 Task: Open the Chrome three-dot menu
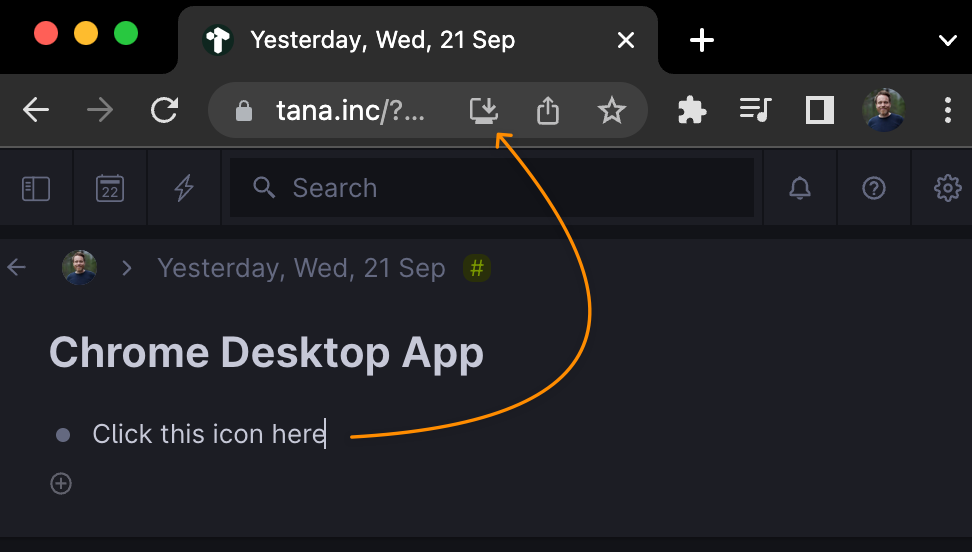[x=947, y=110]
